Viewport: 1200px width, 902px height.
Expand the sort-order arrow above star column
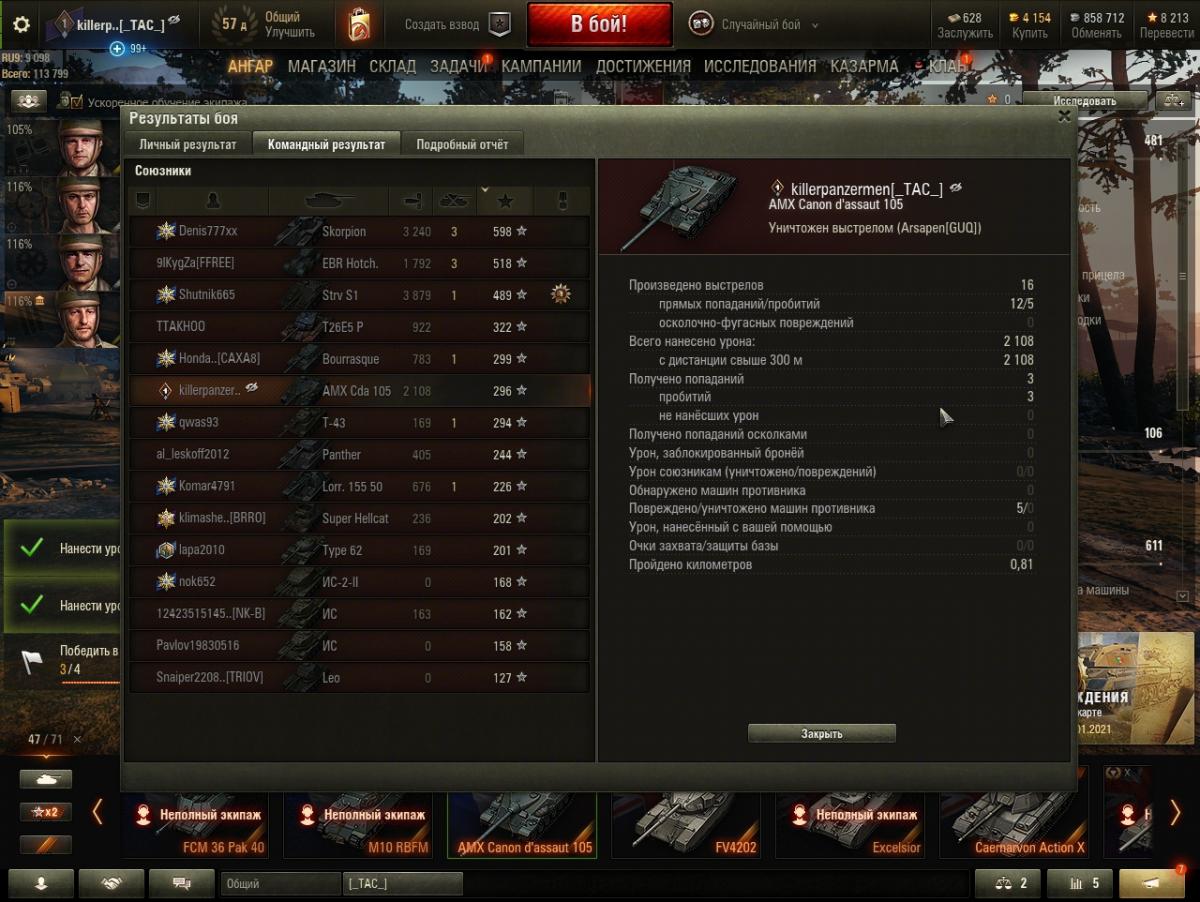coord(485,189)
